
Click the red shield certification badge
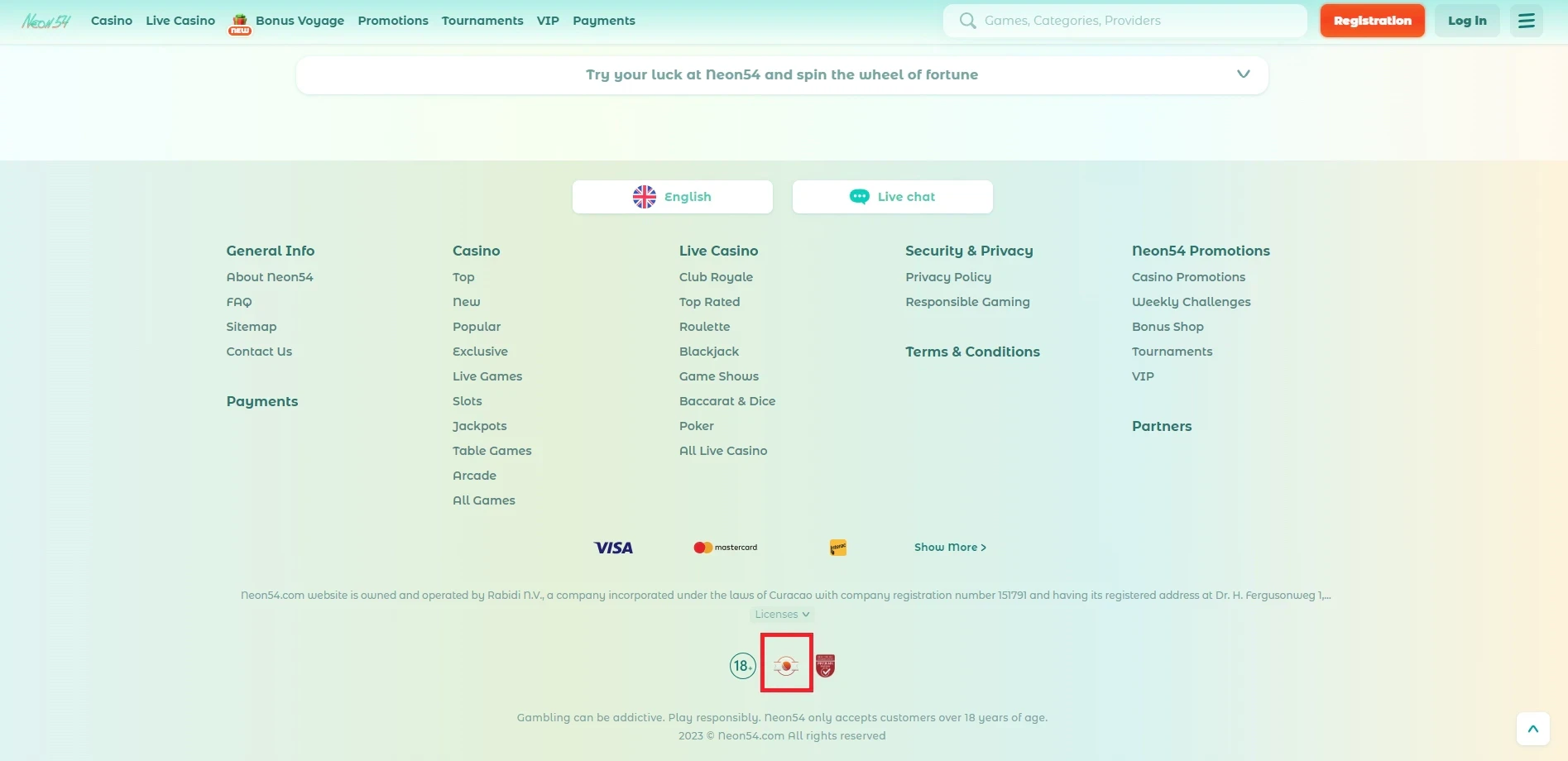(x=826, y=666)
